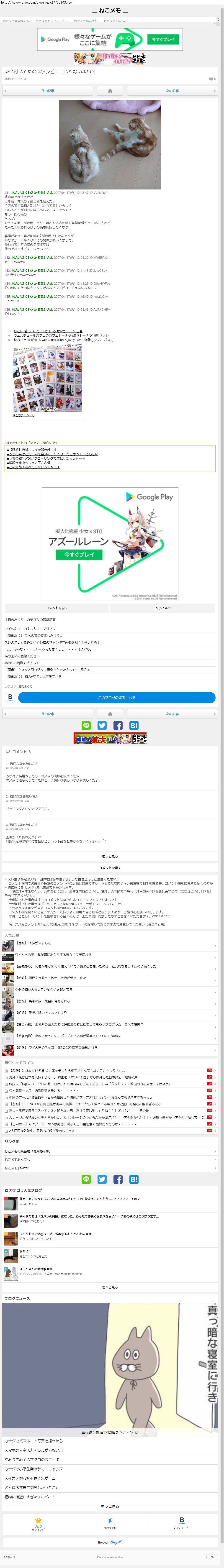Open the home icon above the article
The image size is (224, 1568).
coord(110,91)
